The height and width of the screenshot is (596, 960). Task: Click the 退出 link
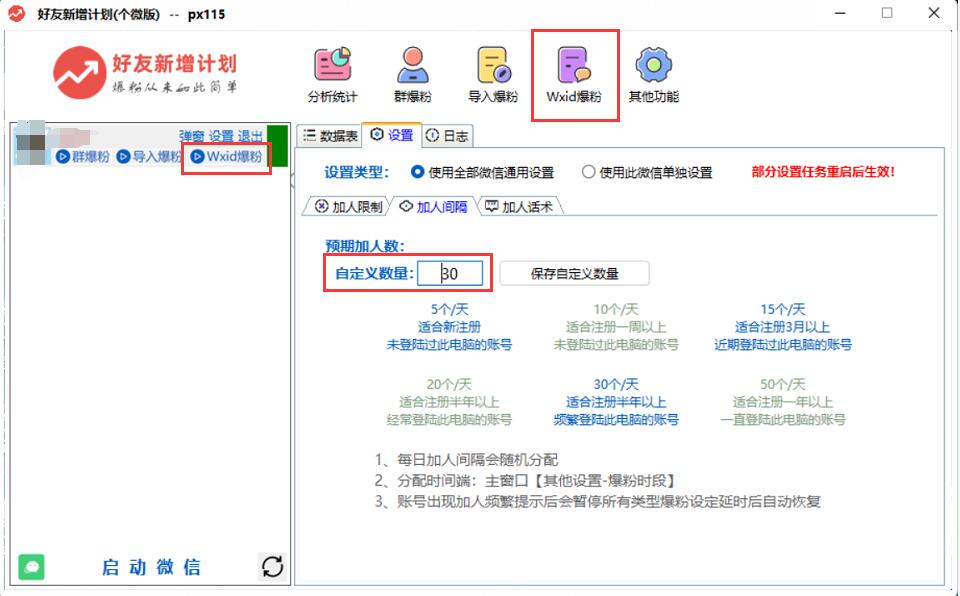250,136
